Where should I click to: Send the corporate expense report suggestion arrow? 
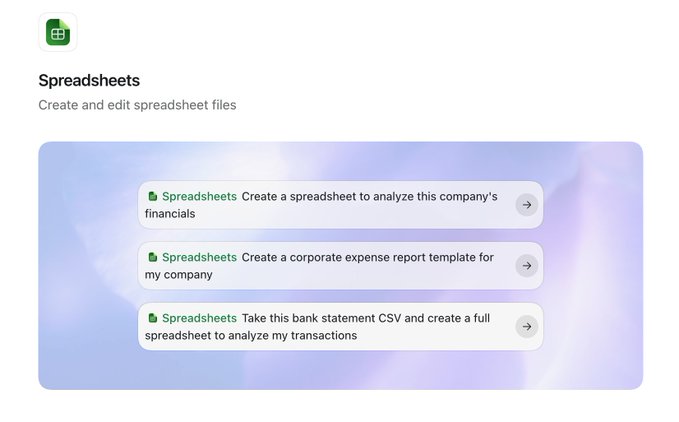pyautogui.click(x=527, y=266)
